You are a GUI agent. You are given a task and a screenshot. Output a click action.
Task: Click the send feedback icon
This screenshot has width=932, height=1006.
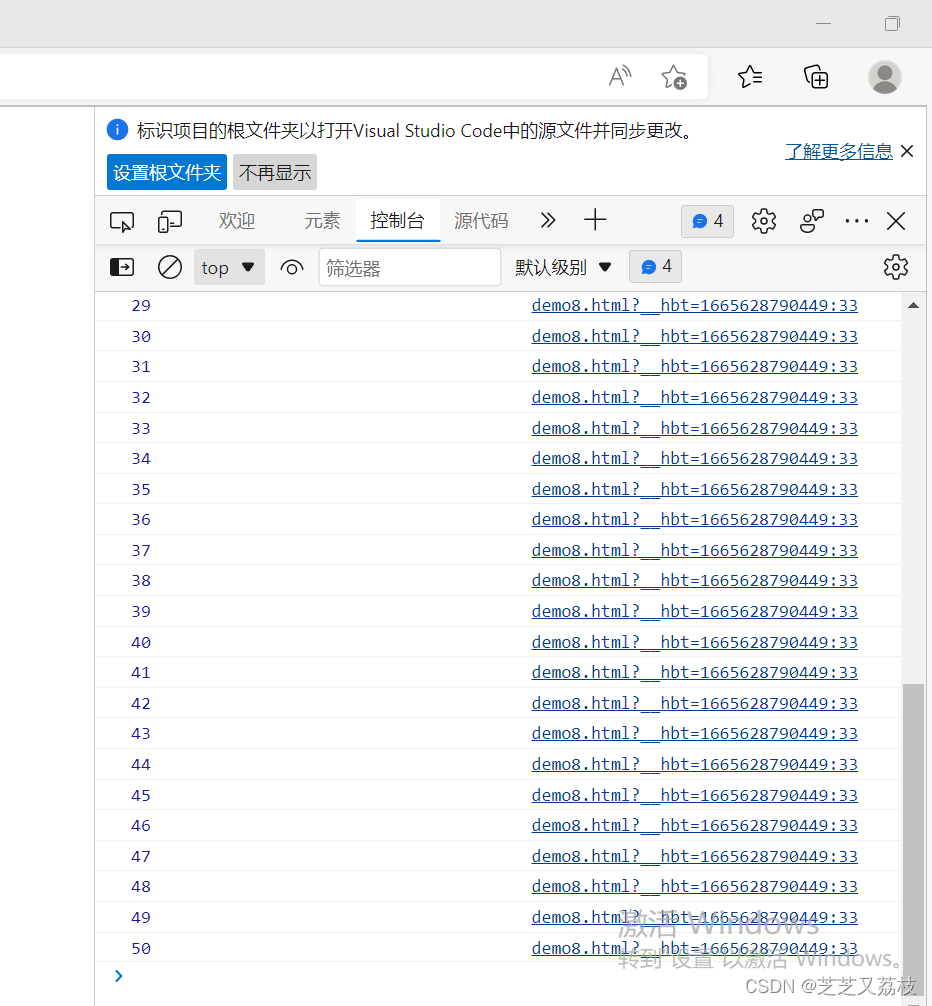pos(811,221)
